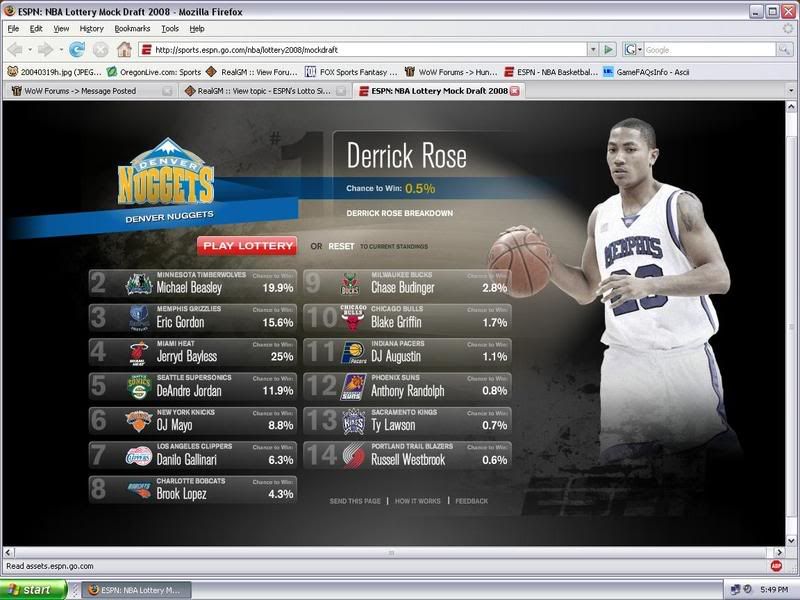Click the Charlotte Bobcats logo
The height and width of the screenshot is (600, 800).
(139, 489)
